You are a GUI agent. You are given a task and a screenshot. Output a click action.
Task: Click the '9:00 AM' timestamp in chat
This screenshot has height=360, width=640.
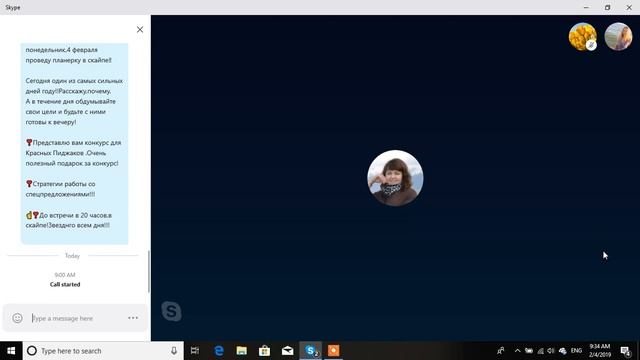pos(65,275)
